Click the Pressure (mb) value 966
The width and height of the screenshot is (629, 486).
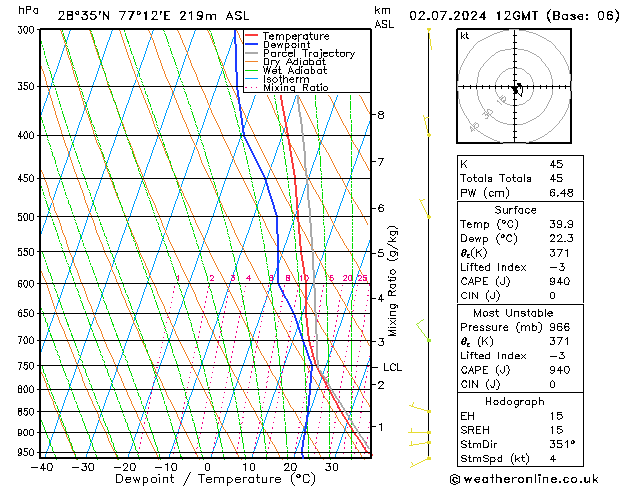click(560, 327)
